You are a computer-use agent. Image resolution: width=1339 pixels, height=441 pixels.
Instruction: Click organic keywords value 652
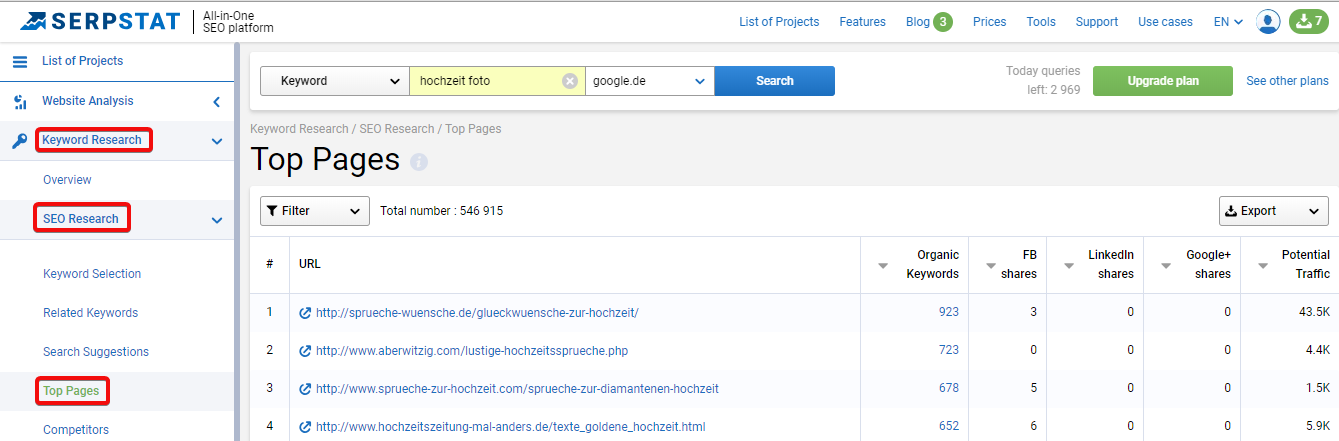click(x=948, y=426)
